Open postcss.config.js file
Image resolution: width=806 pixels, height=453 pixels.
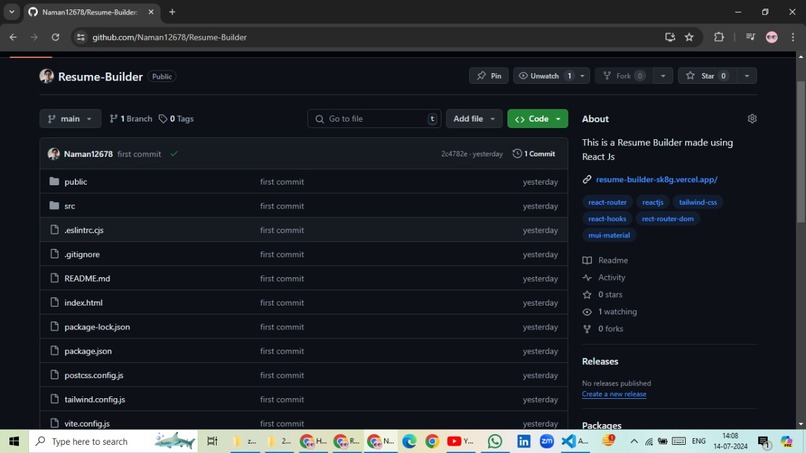tap(94, 375)
